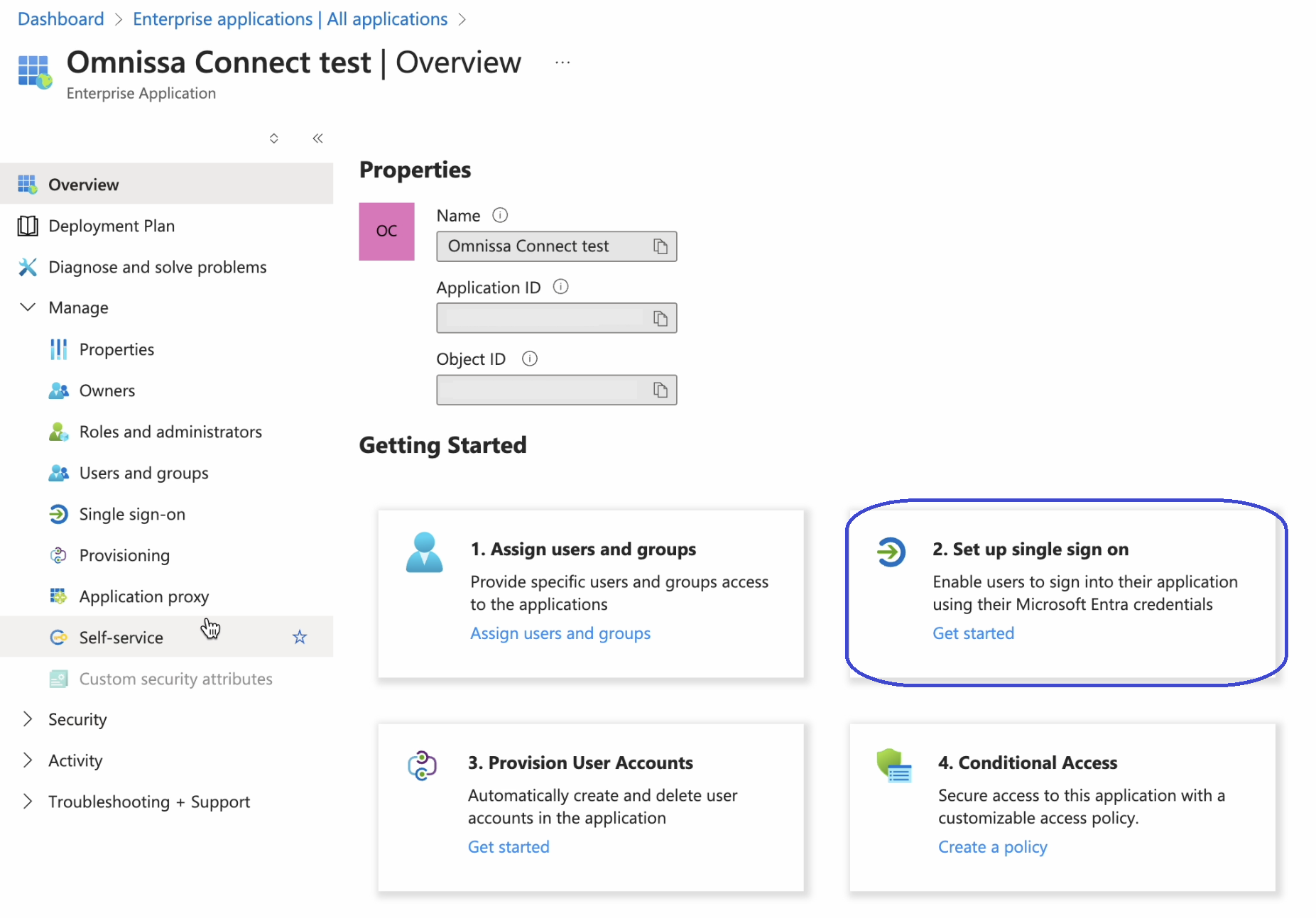Image resolution: width=1316 pixels, height=918 pixels.
Task: Open the more options ellipsis in header
Action: click(562, 62)
